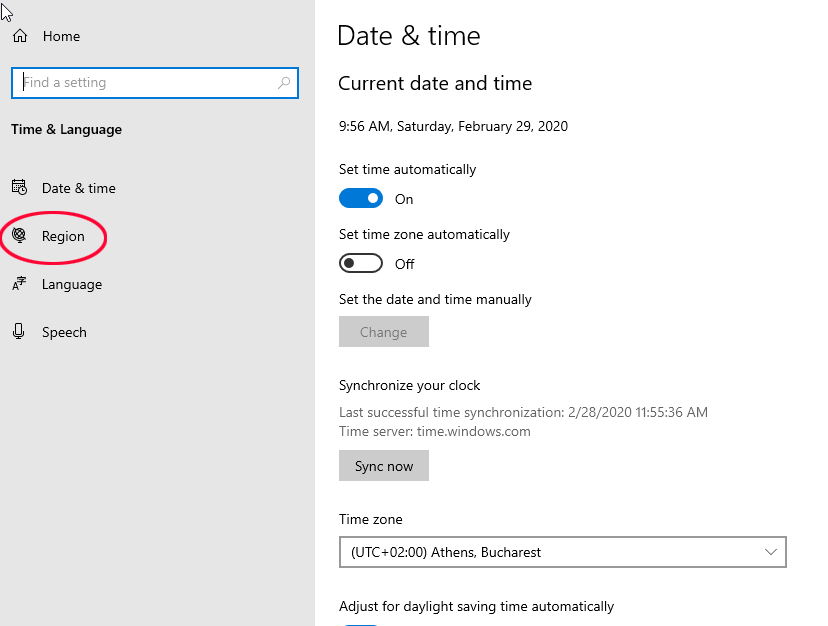Image resolution: width=828 pixels, height=626 pixels.
Task: Click the Home house icon
Action: (20, 36)
